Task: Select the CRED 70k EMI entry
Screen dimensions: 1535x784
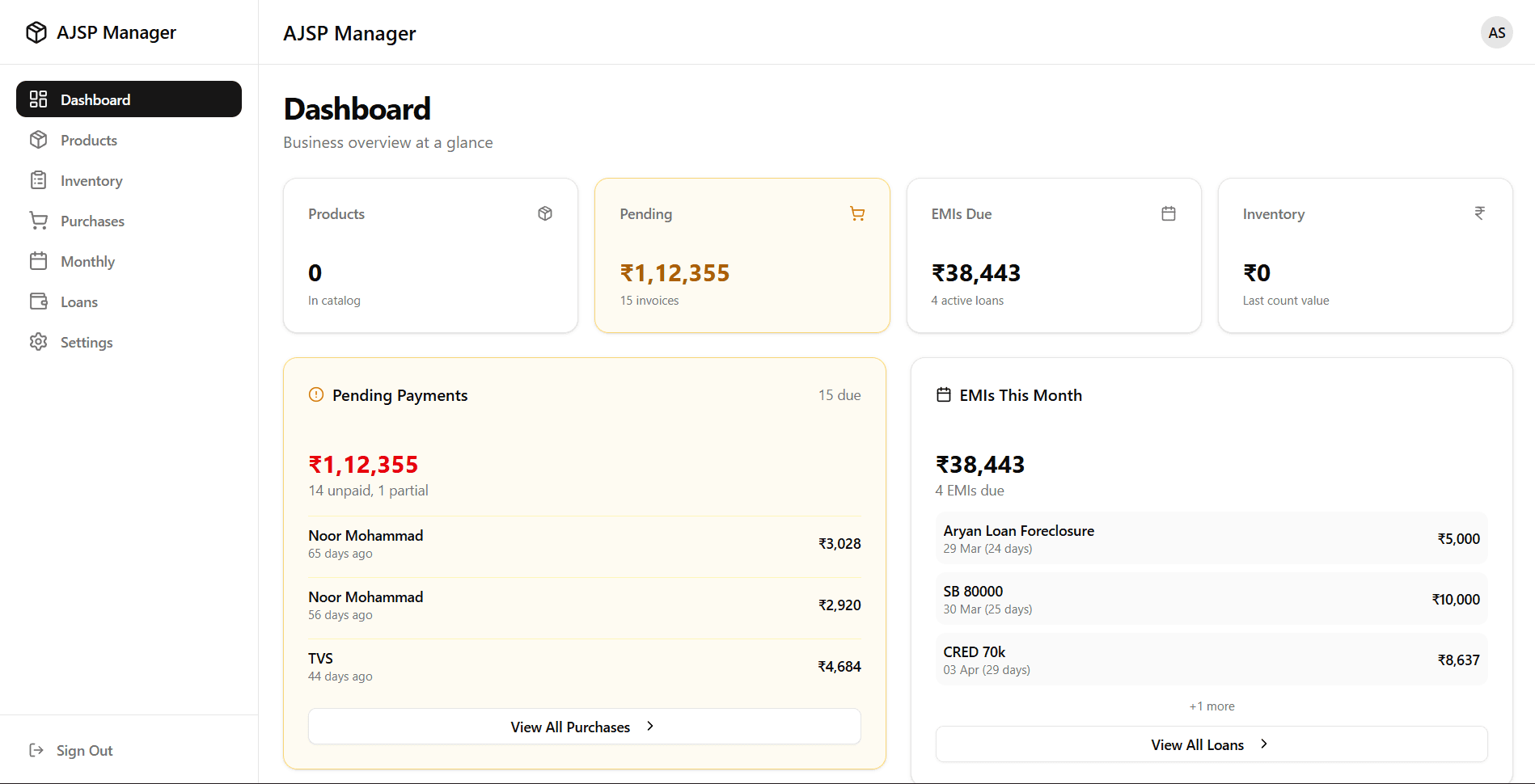Action: click(x=1211, y=660)
